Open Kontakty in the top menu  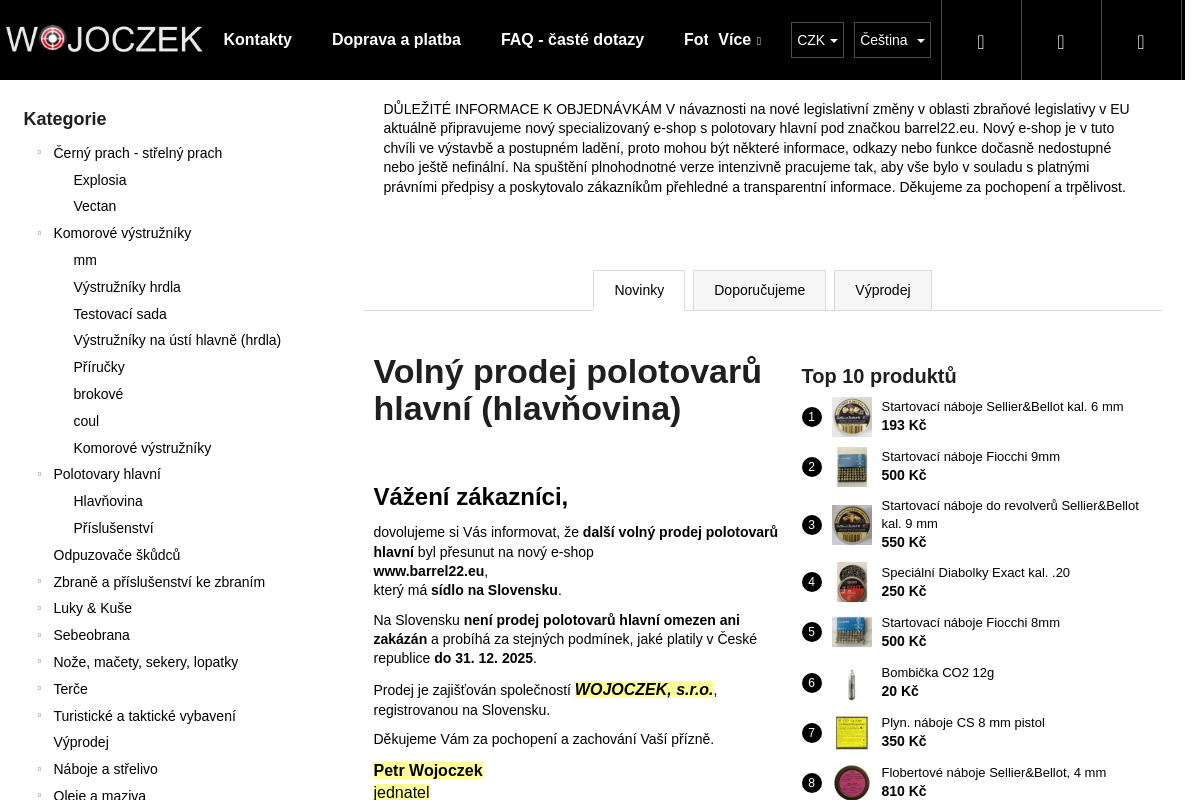point(257,40)
